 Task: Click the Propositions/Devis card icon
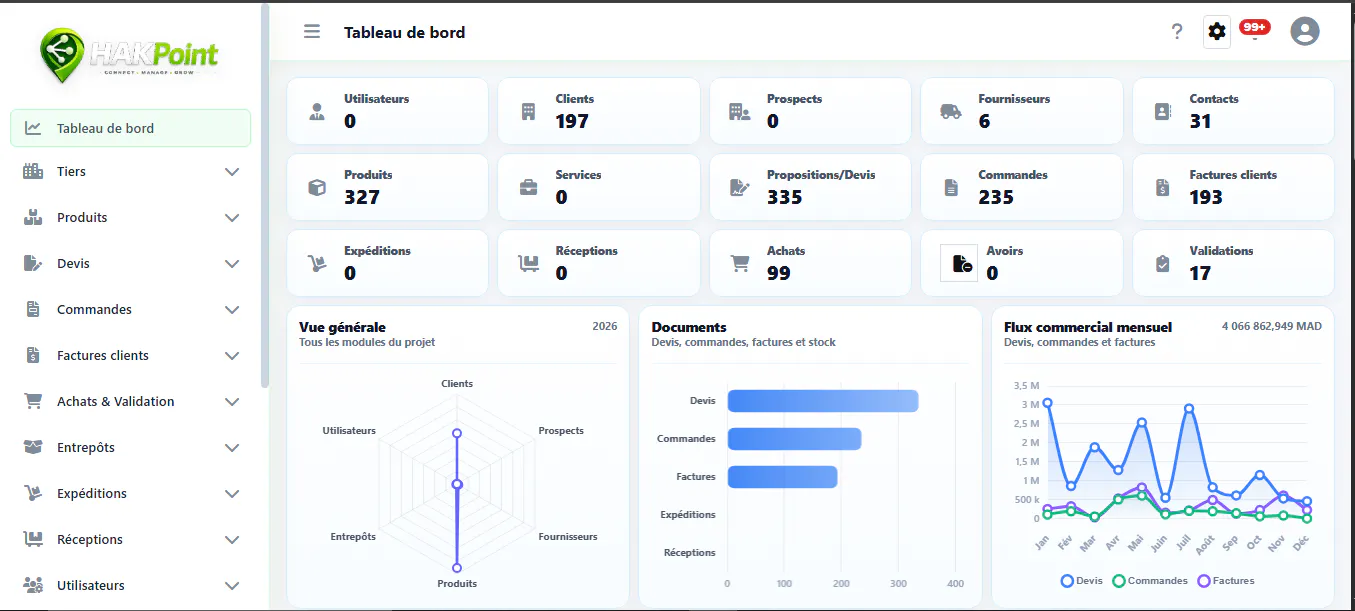[739, 187]
